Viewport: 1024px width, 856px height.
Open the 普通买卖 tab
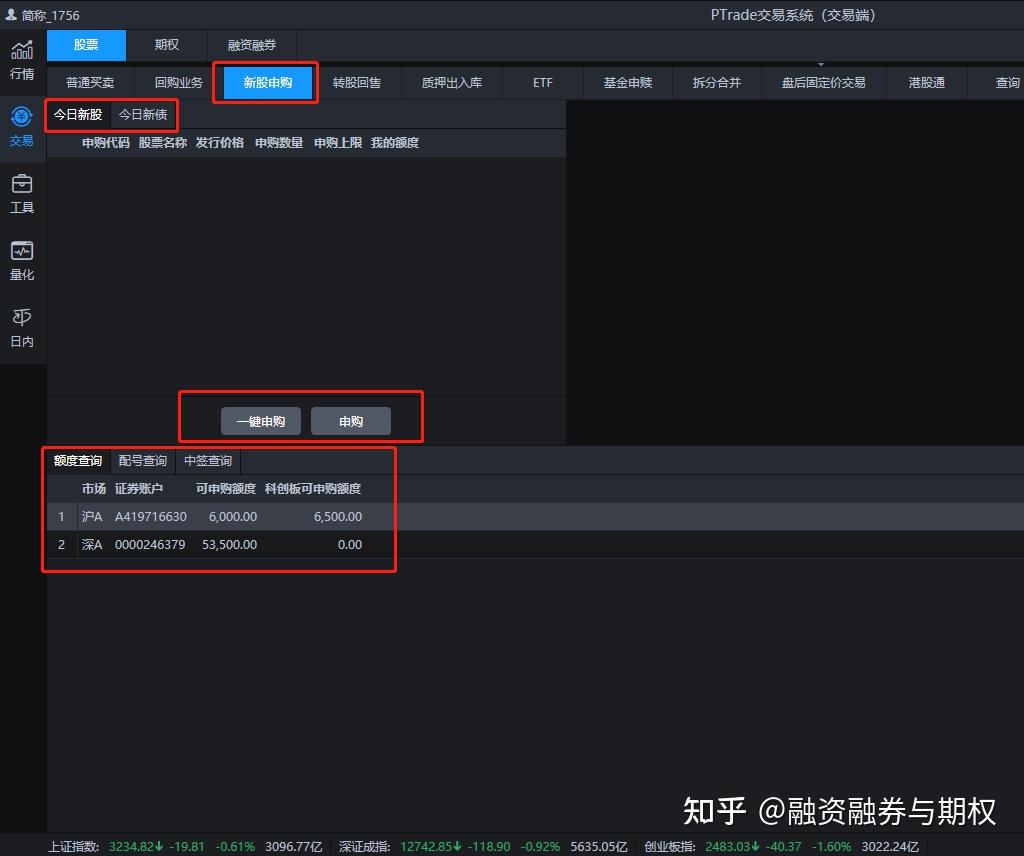point(90,82)
